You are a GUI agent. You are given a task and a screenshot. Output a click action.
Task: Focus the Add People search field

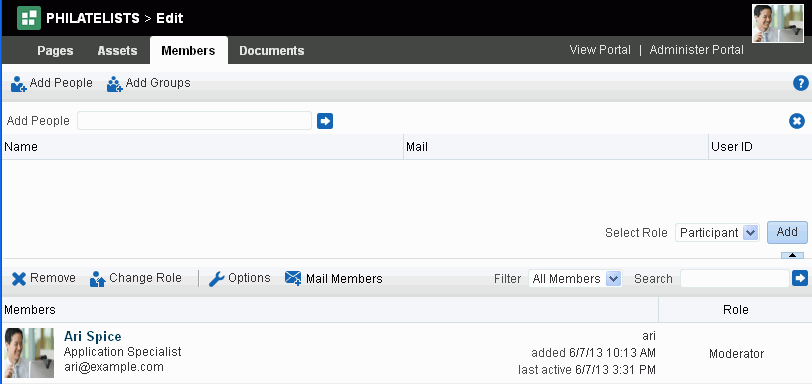195,121
